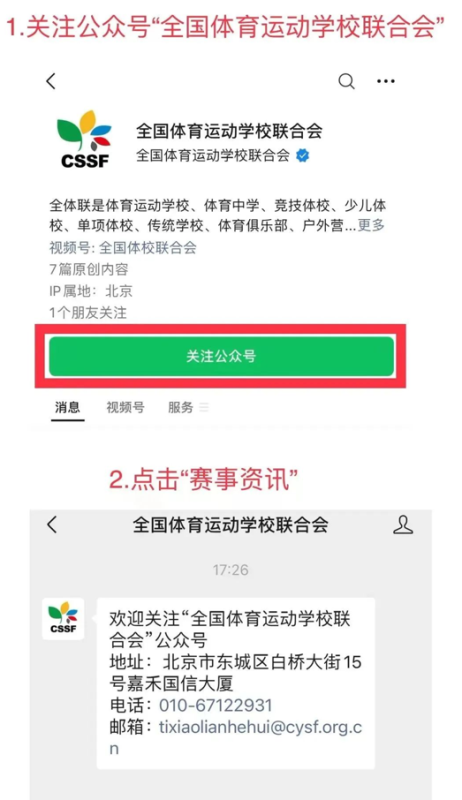Open the three-dot more options menu
The height and width of the screenshot is (800, 462).
pos(386,81)
